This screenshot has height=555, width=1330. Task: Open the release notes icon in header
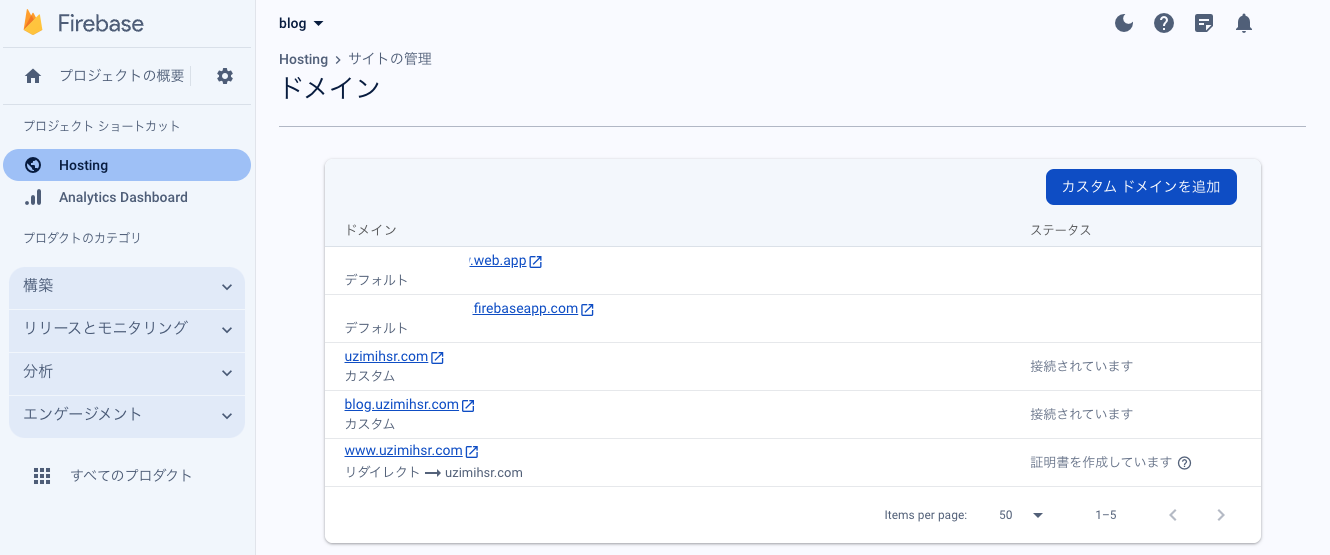pyautogui.click(x=1204, y=23)
